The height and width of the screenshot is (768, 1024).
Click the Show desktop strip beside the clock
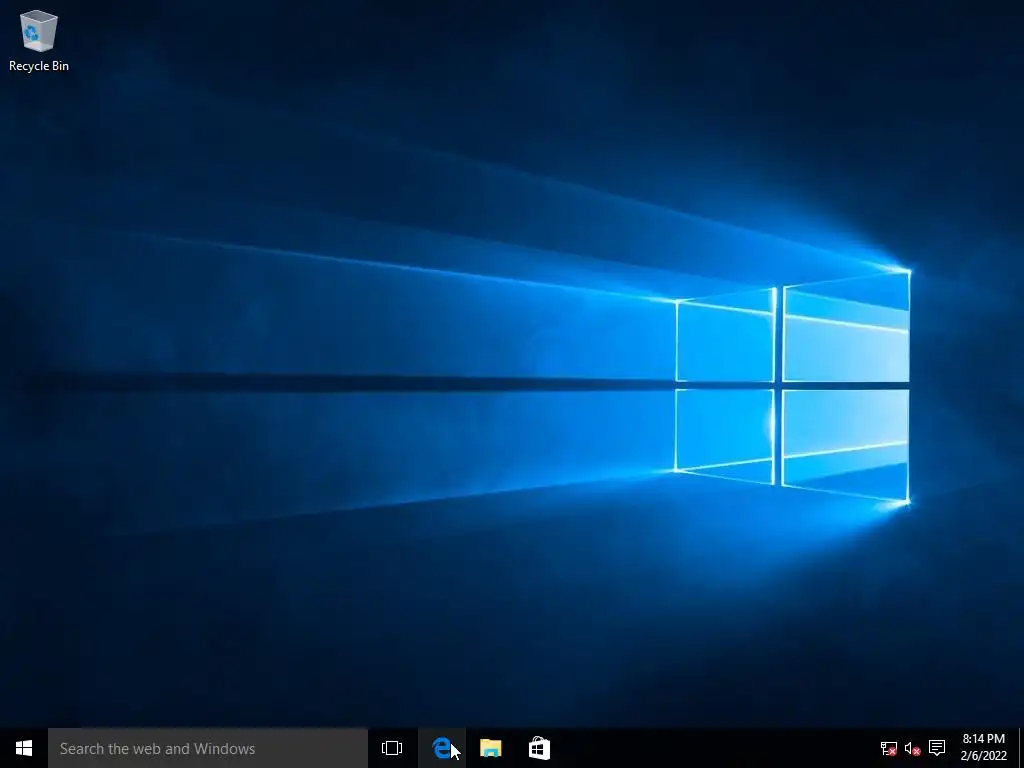(1021, 748)
